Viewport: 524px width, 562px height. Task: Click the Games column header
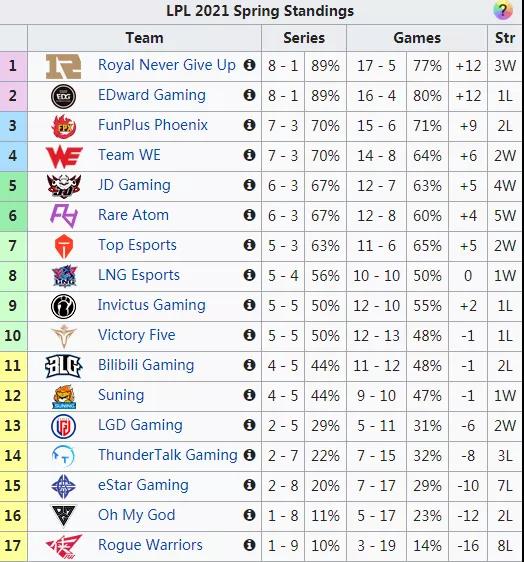pos(417,38)
